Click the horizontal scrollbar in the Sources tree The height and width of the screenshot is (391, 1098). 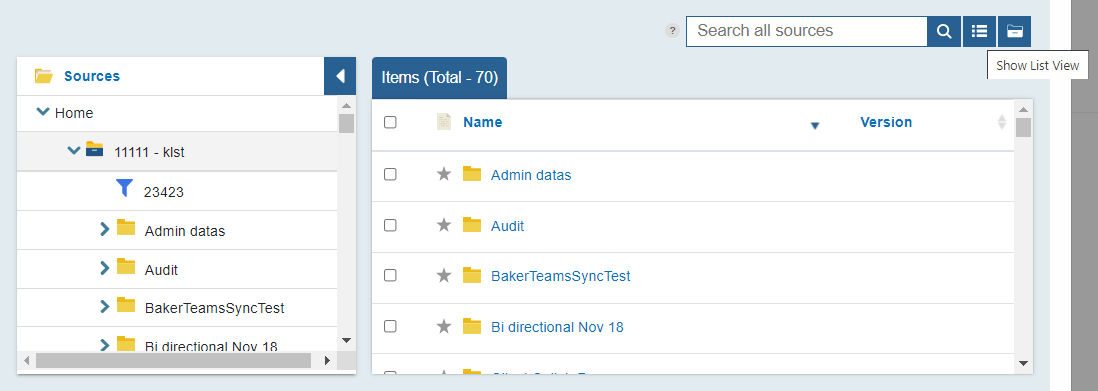[173, 360]
